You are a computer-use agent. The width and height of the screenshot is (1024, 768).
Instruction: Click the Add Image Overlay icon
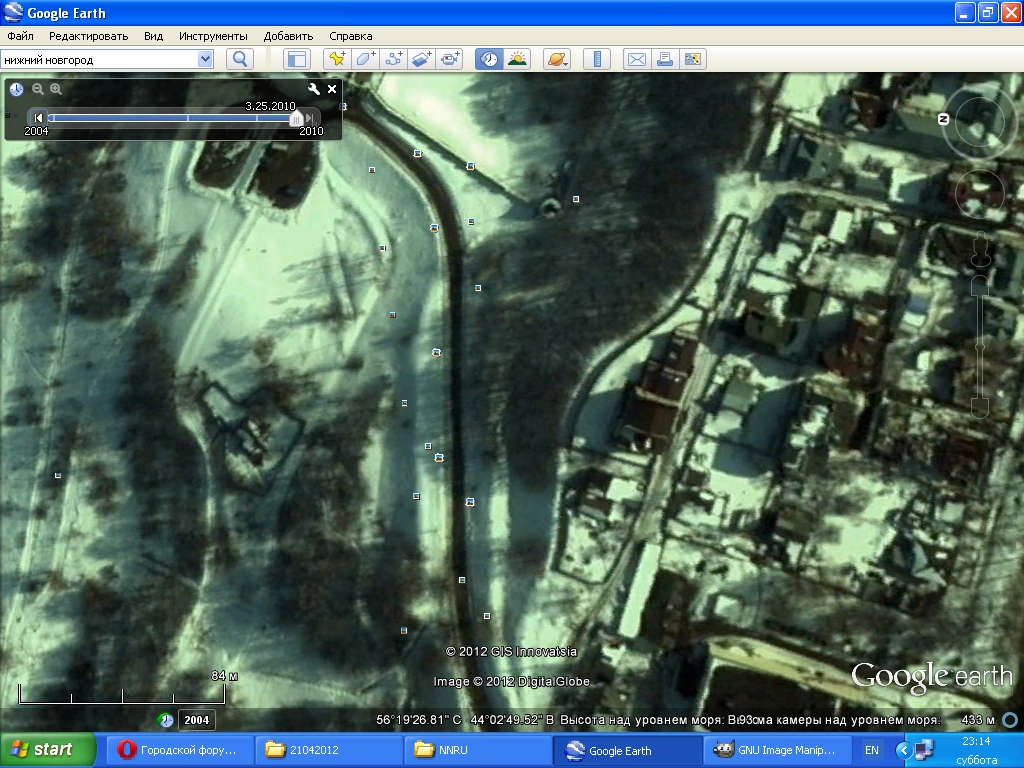point(421,59)
